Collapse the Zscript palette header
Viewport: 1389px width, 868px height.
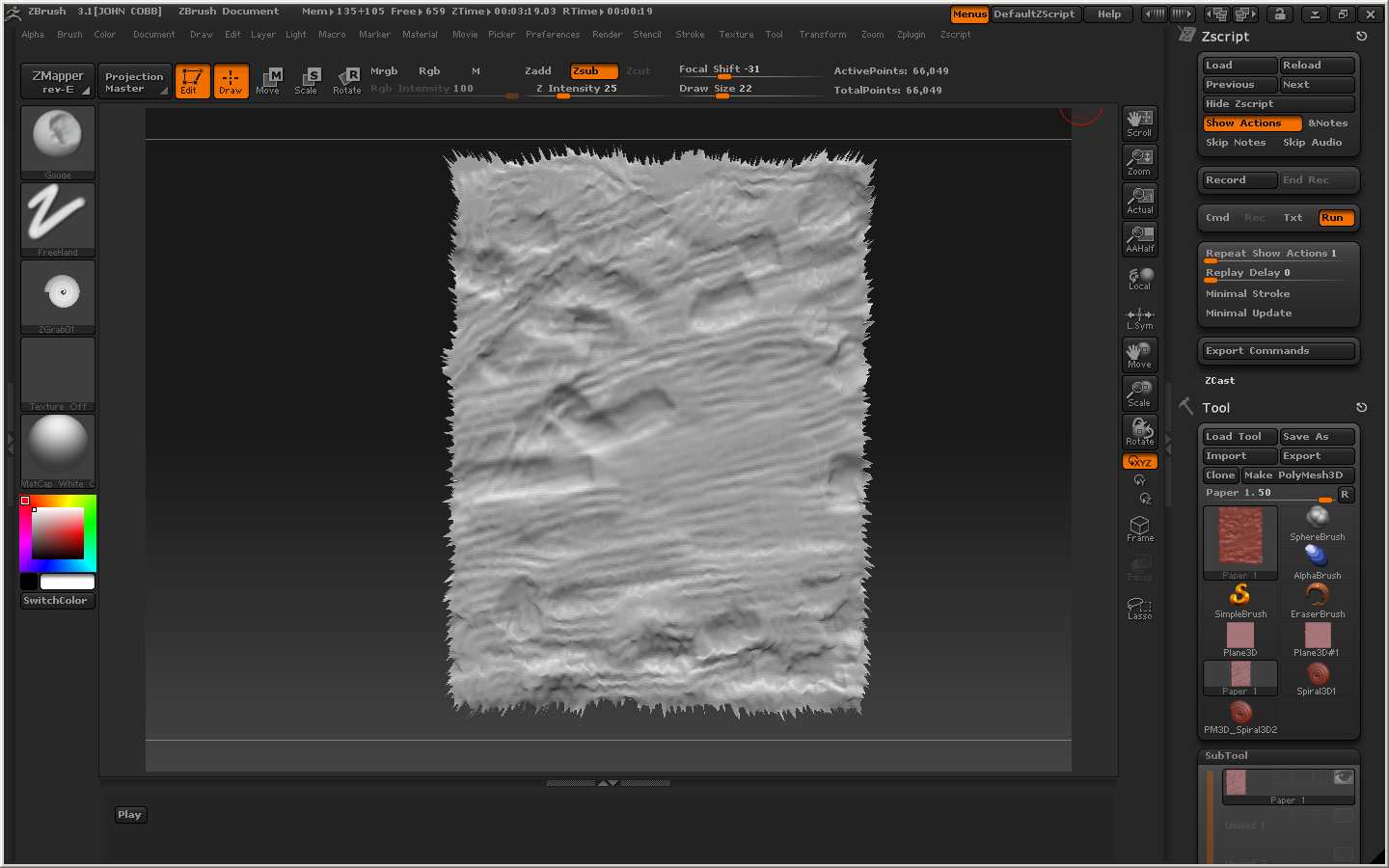(x=1225, y=37)
